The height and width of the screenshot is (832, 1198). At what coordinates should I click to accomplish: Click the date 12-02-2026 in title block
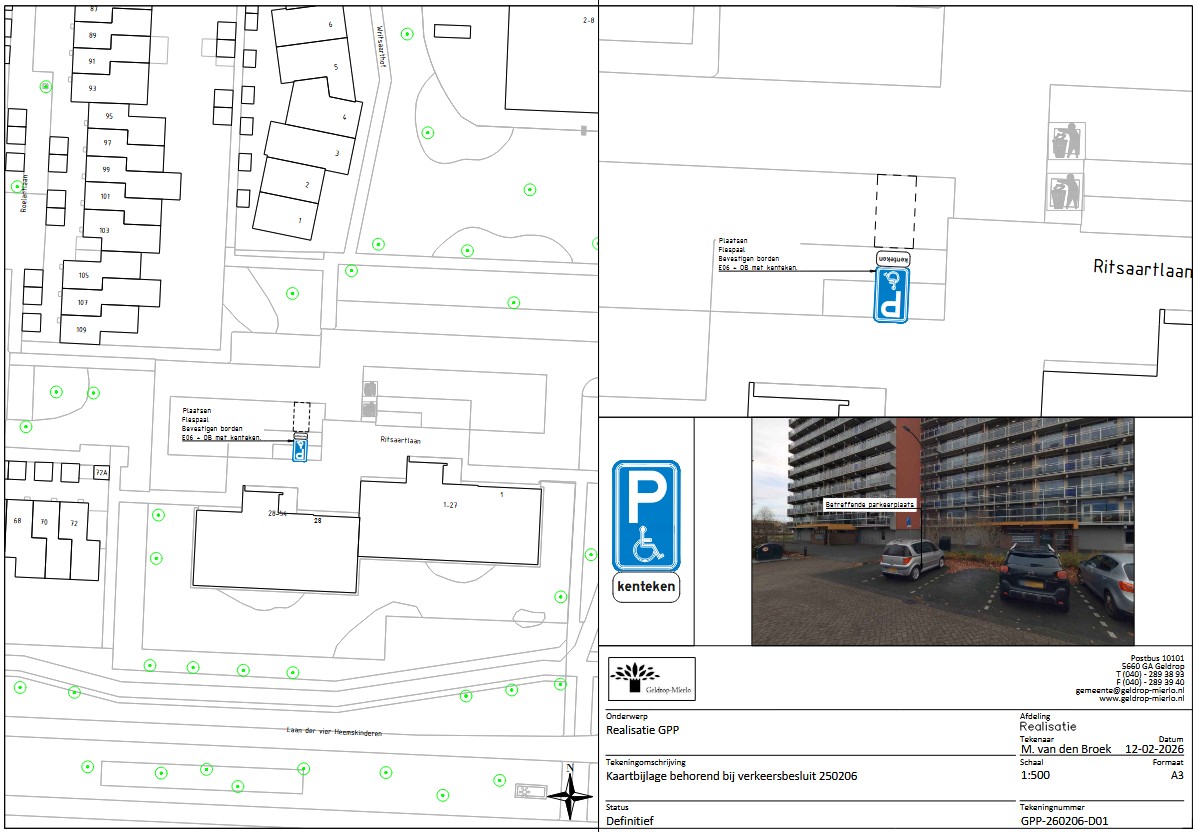[x=1154, y=748]
